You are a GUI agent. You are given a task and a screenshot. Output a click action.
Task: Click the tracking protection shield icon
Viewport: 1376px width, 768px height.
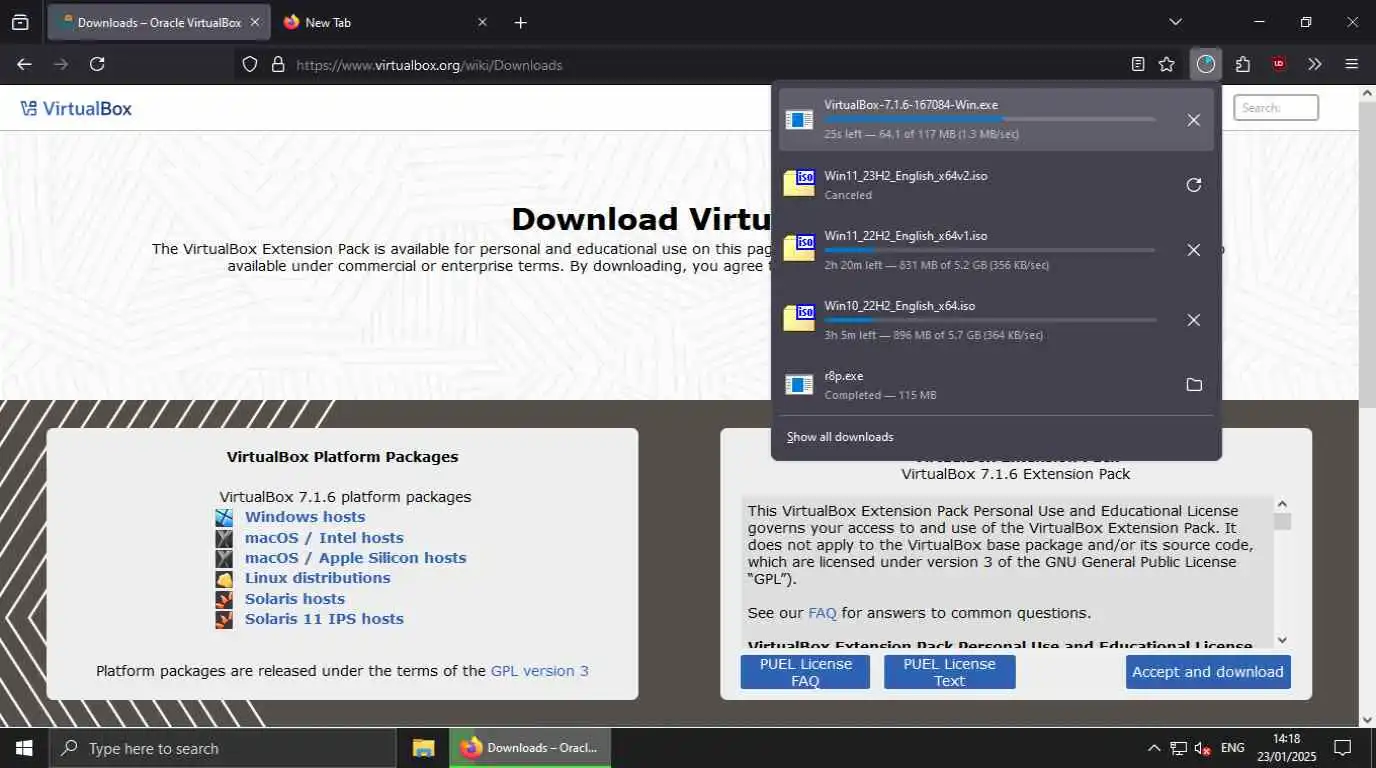point(250,64)
